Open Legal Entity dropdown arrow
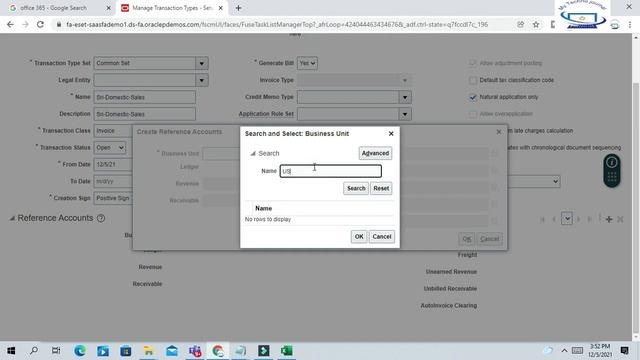 202,80
